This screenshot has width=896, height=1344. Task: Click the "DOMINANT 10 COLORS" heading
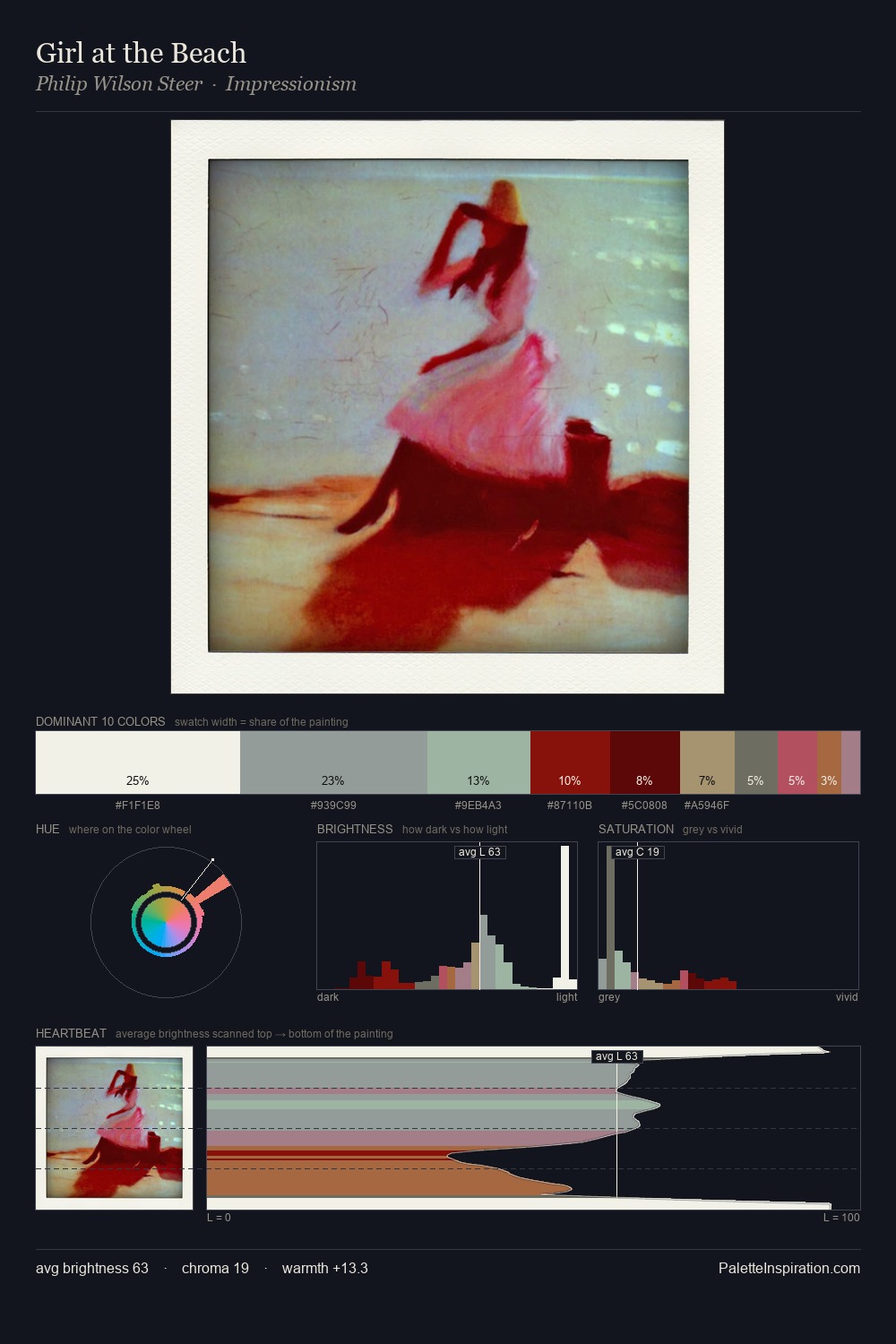pyautogui.click(x=100, y=721)
